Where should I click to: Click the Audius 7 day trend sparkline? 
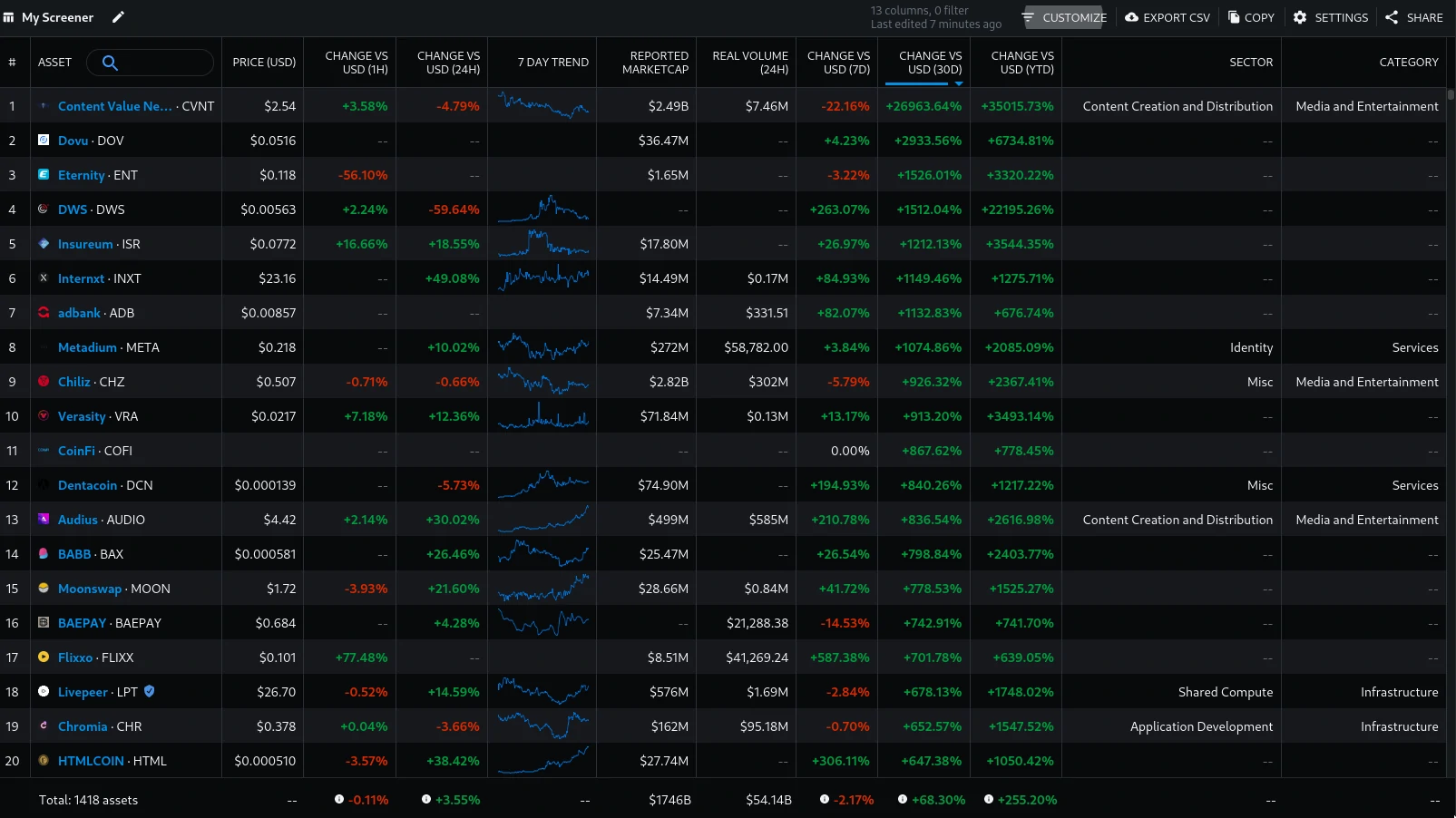click(x=543, y=520)
